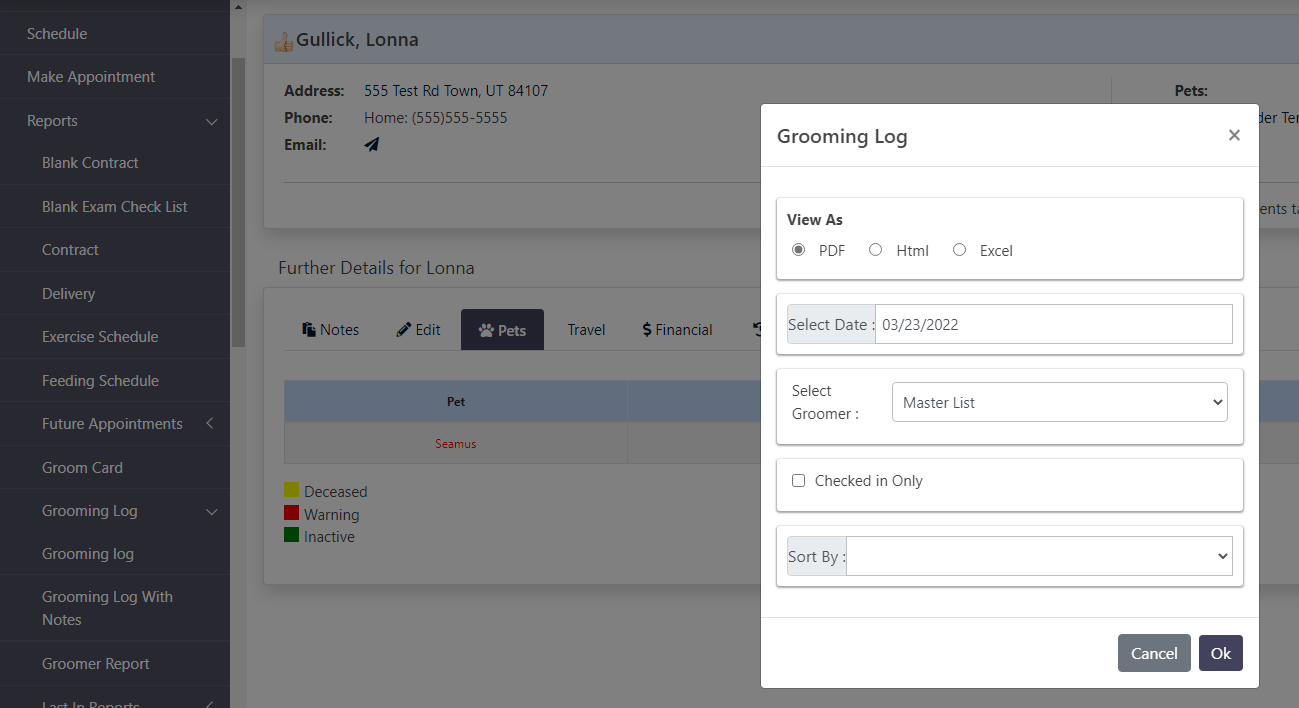1299x708 pixels.
Task: Open lowercase Grooming log report
Action: 88,554
